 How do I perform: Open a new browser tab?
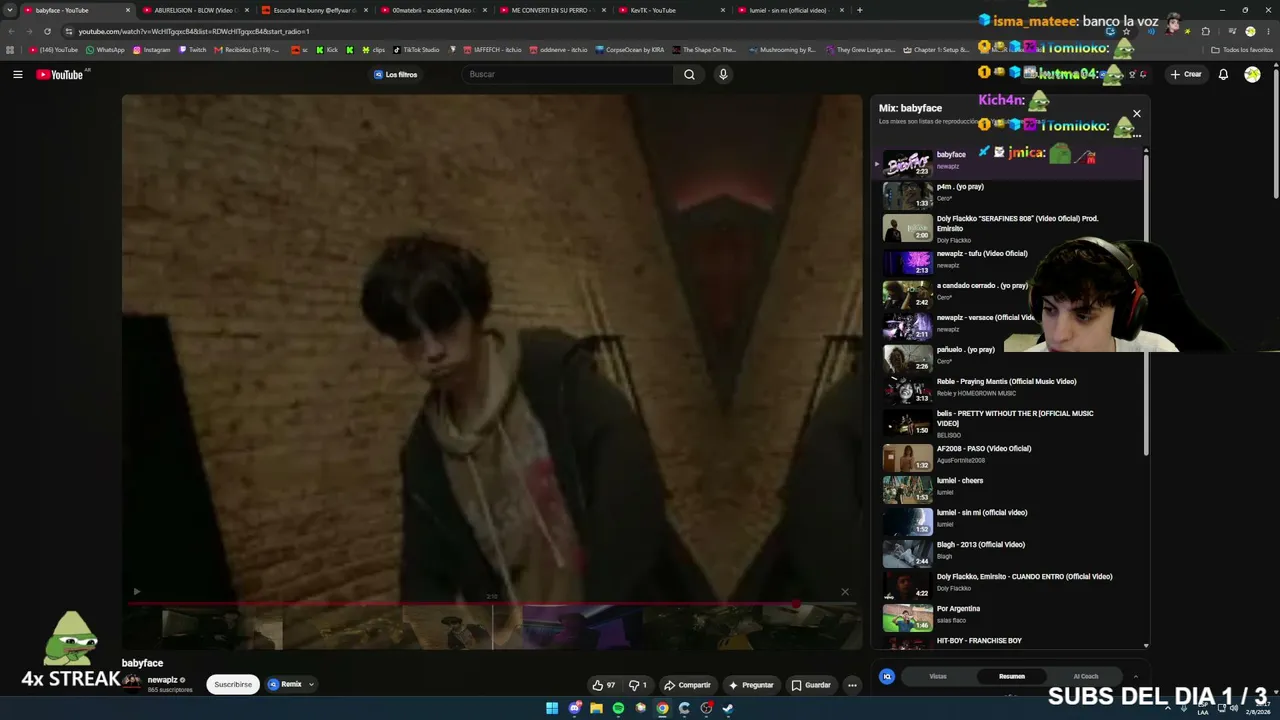(859, 10)
